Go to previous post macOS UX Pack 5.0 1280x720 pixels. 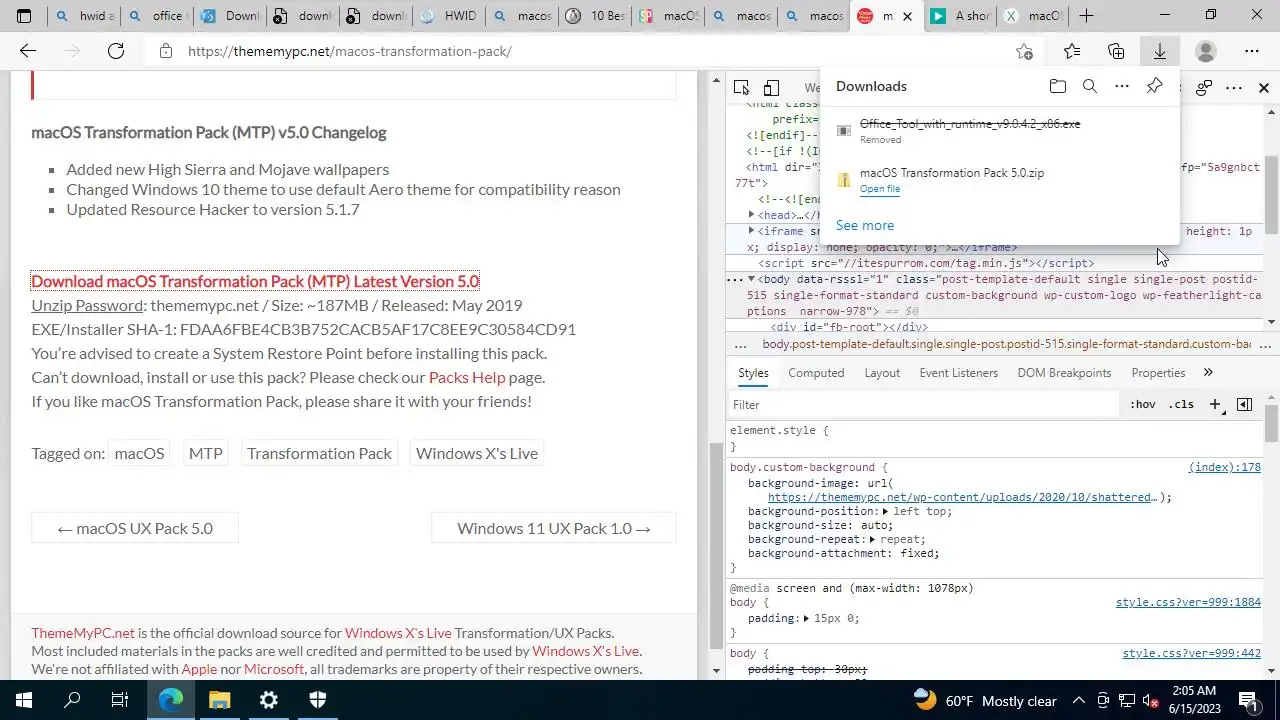click(135, 528)
